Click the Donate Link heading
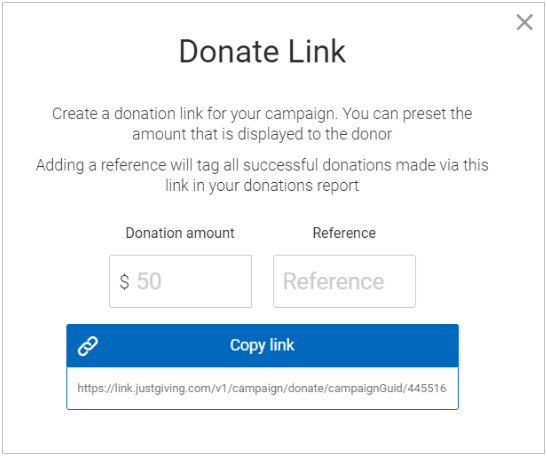This screenshot has width=547, height=459. tap(262, 51)
